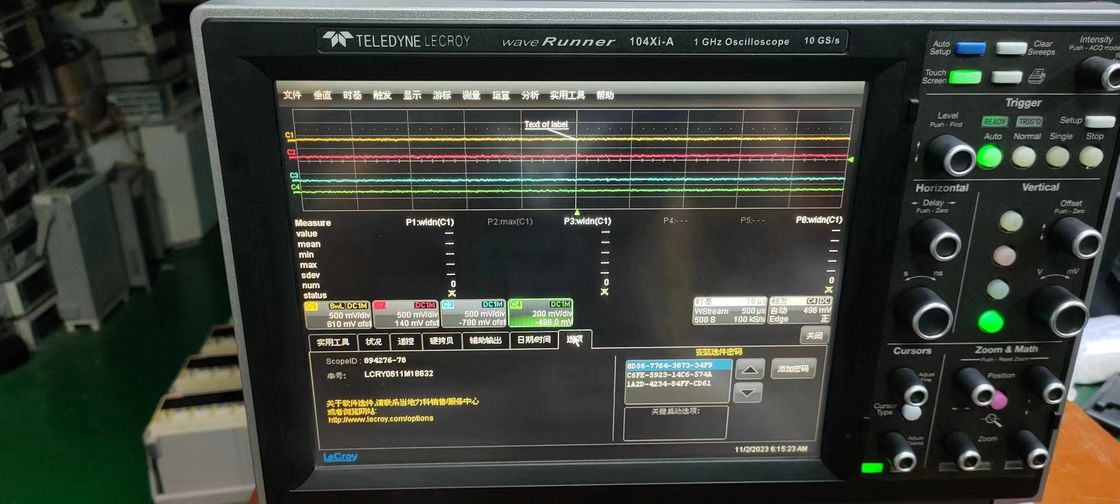Move up in the option key list

click(x=749, y=369)
